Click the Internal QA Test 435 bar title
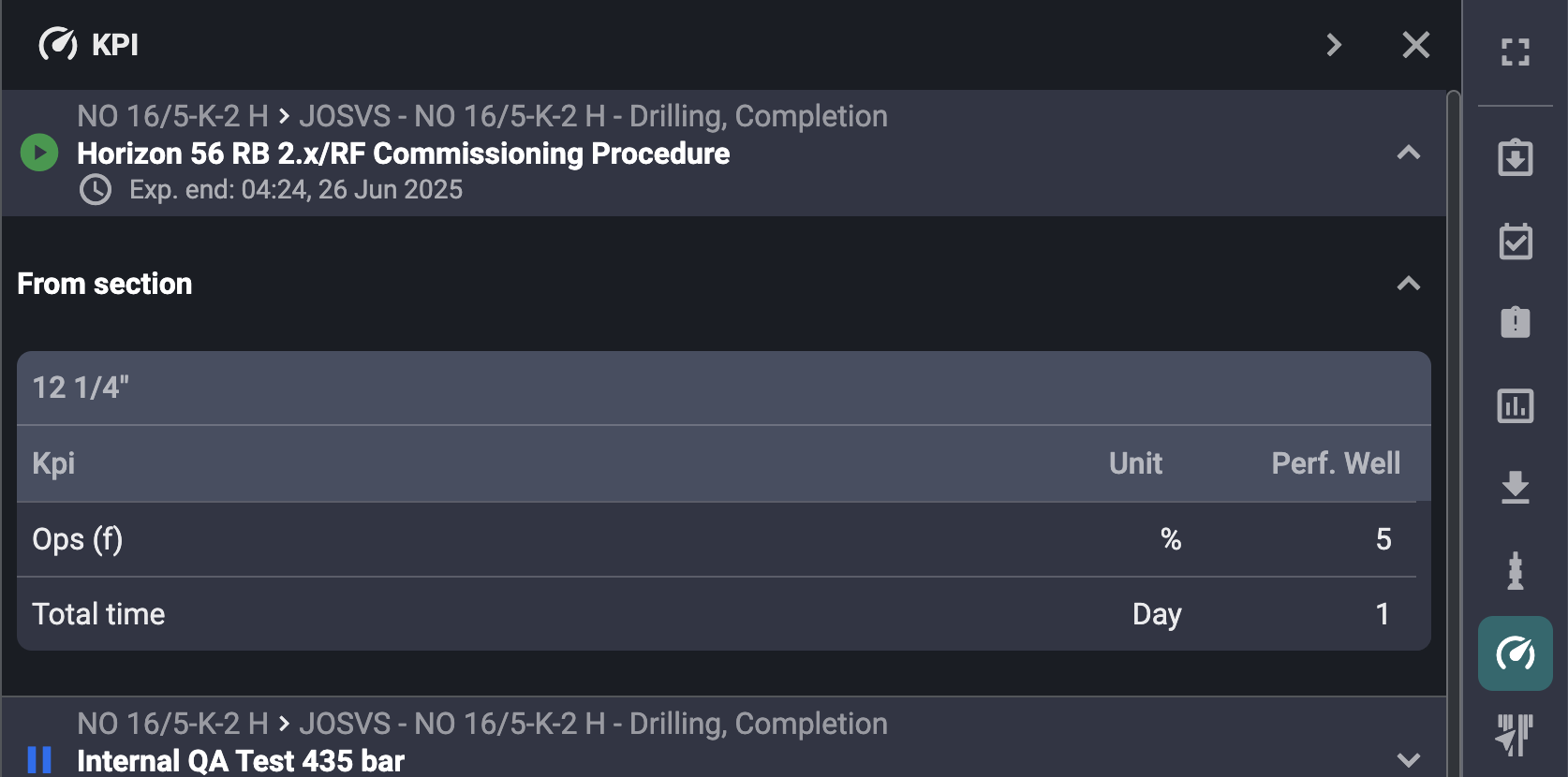Screen dimensions: 1568x777 (241, 760)
